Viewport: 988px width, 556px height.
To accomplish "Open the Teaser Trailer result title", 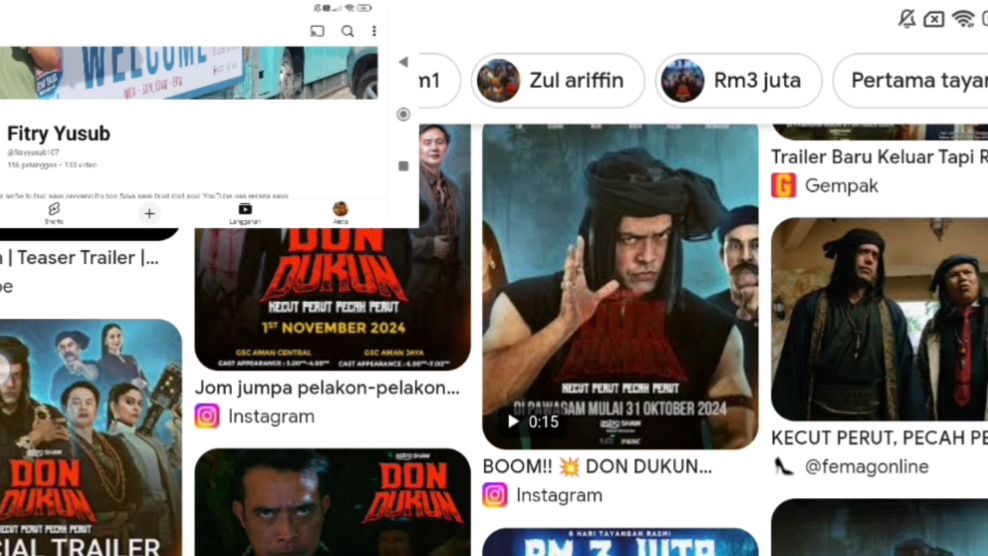I will (79, 258).
